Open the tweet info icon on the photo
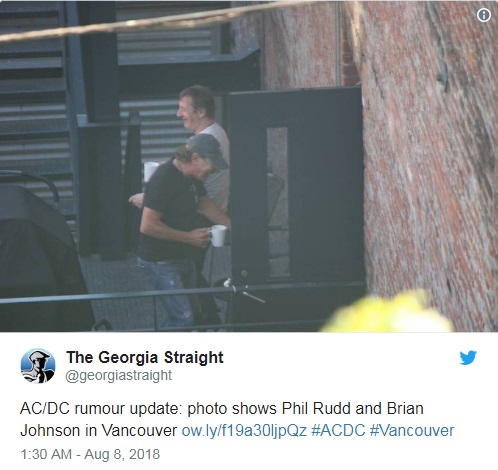Screen dimensions: 498x470 tap(484, 15)
